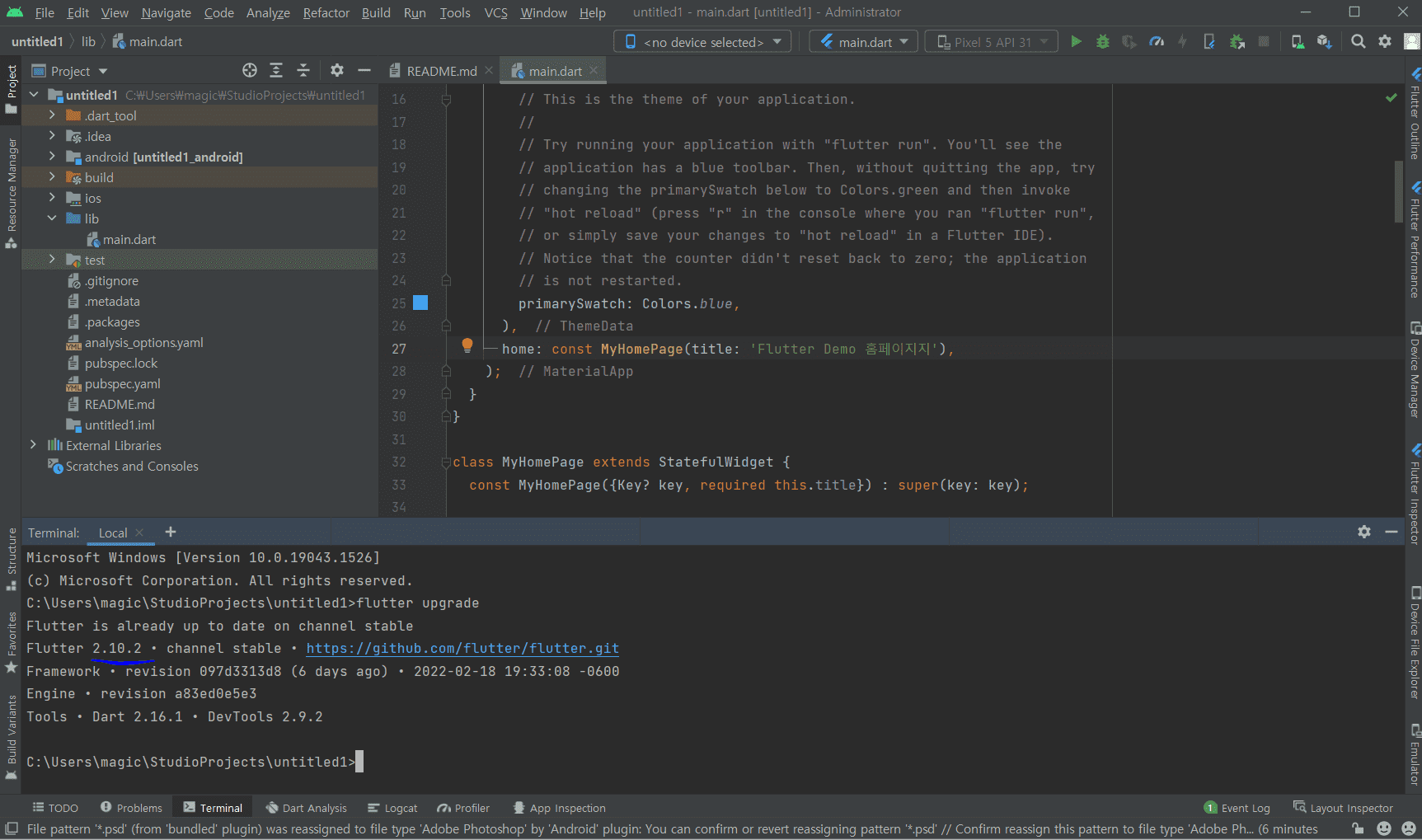1422x840 pixels.
Task: Toggle the Flutter Inspector side panel
Action: 1415,495
